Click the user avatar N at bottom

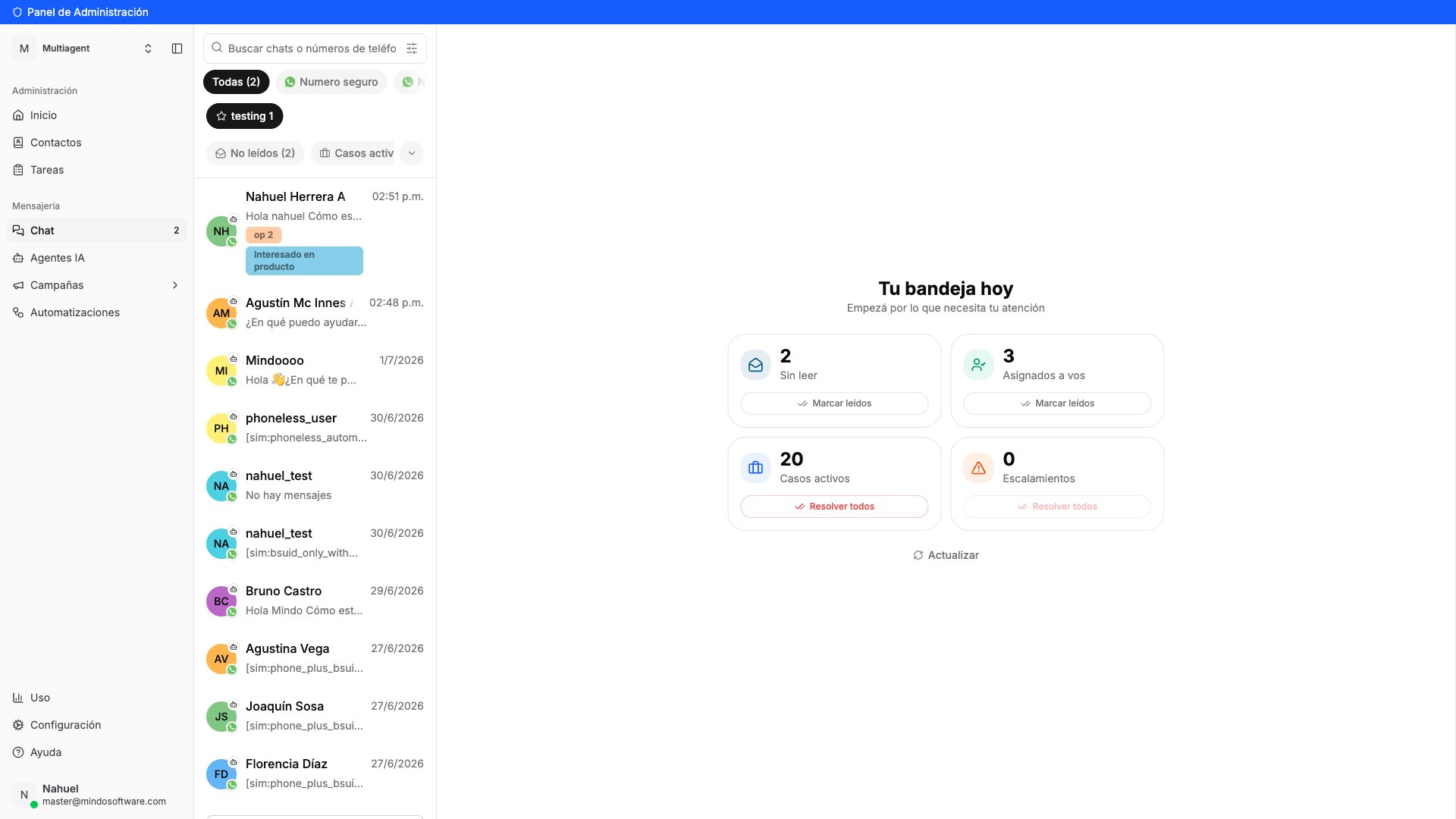pyautogui.click(x=24, y=795)
